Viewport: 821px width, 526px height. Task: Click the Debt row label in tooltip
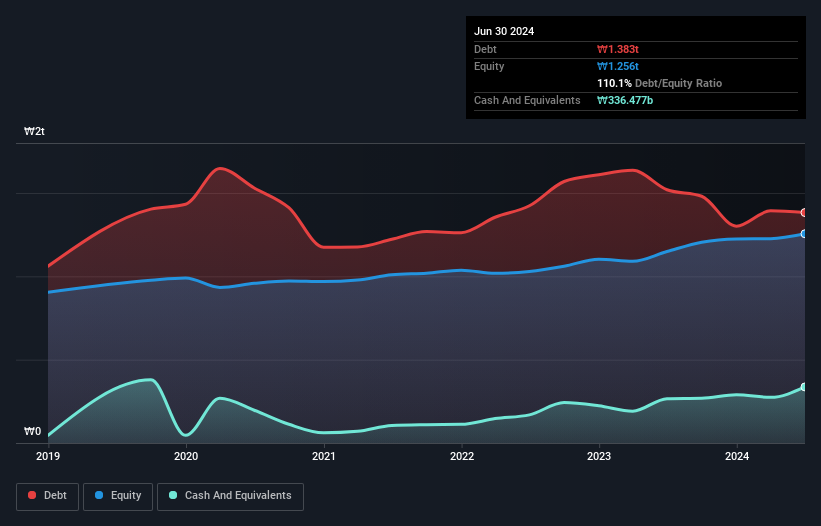[485, 49]
